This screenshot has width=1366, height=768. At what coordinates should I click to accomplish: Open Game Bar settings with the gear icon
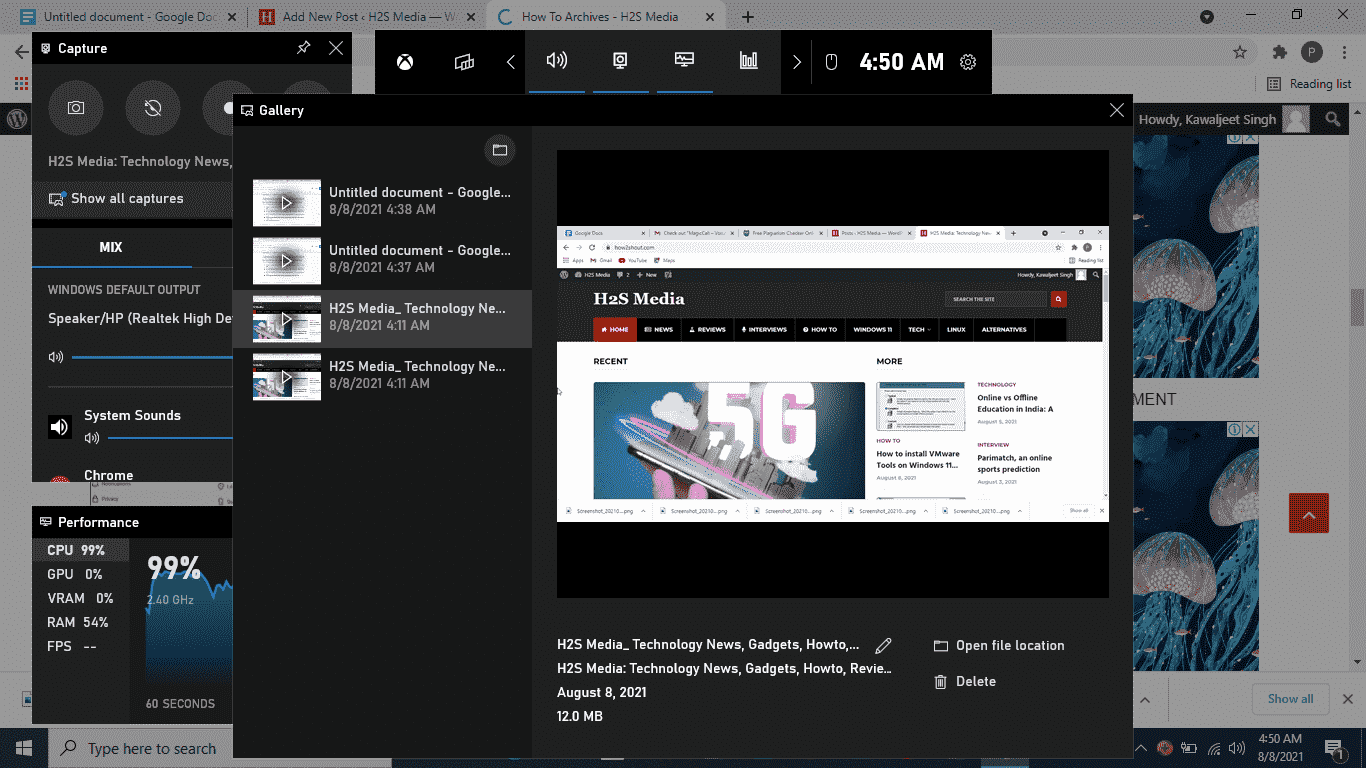[x=967, y=61]
